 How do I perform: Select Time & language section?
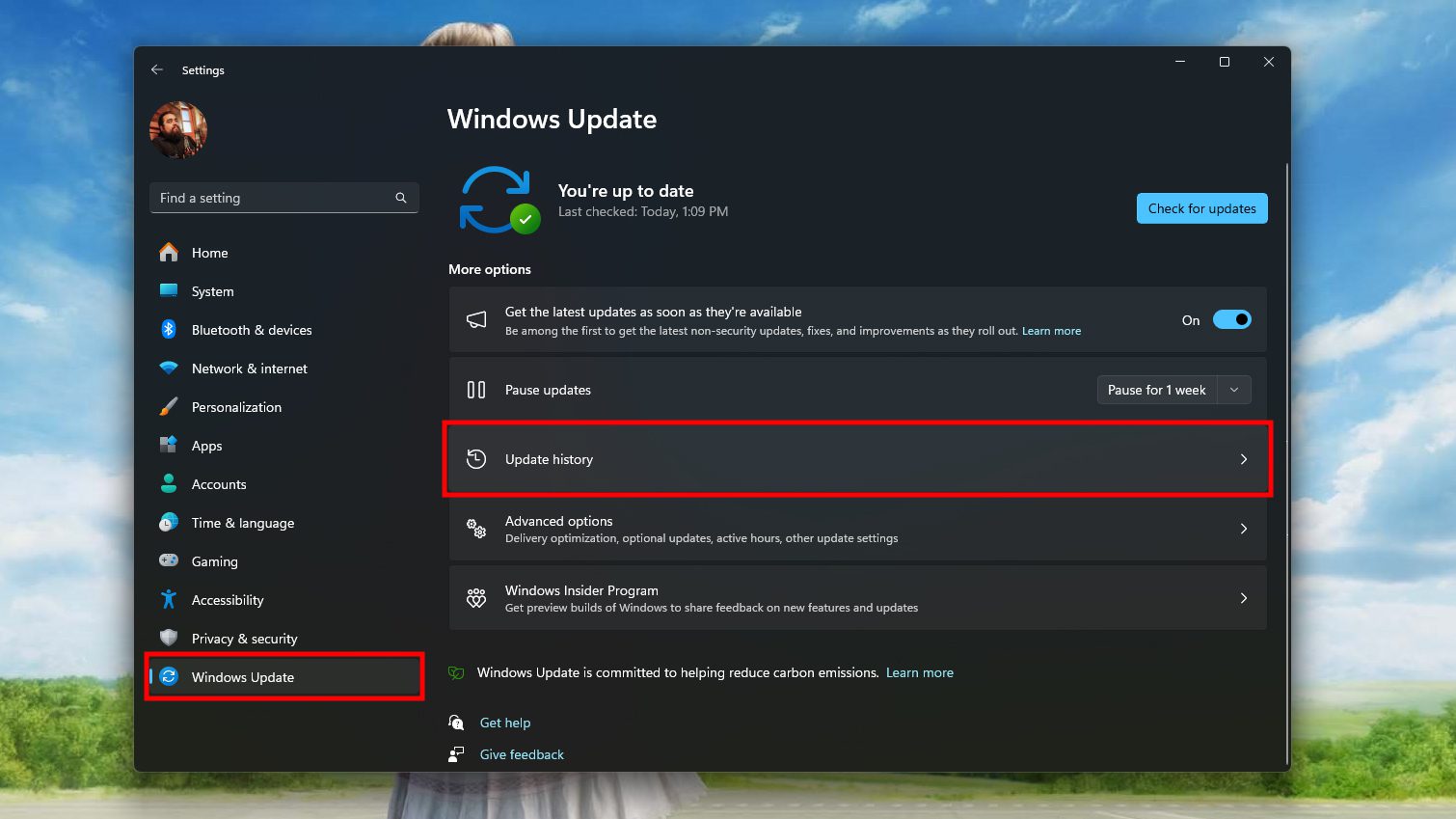click(x=284, y=523)
